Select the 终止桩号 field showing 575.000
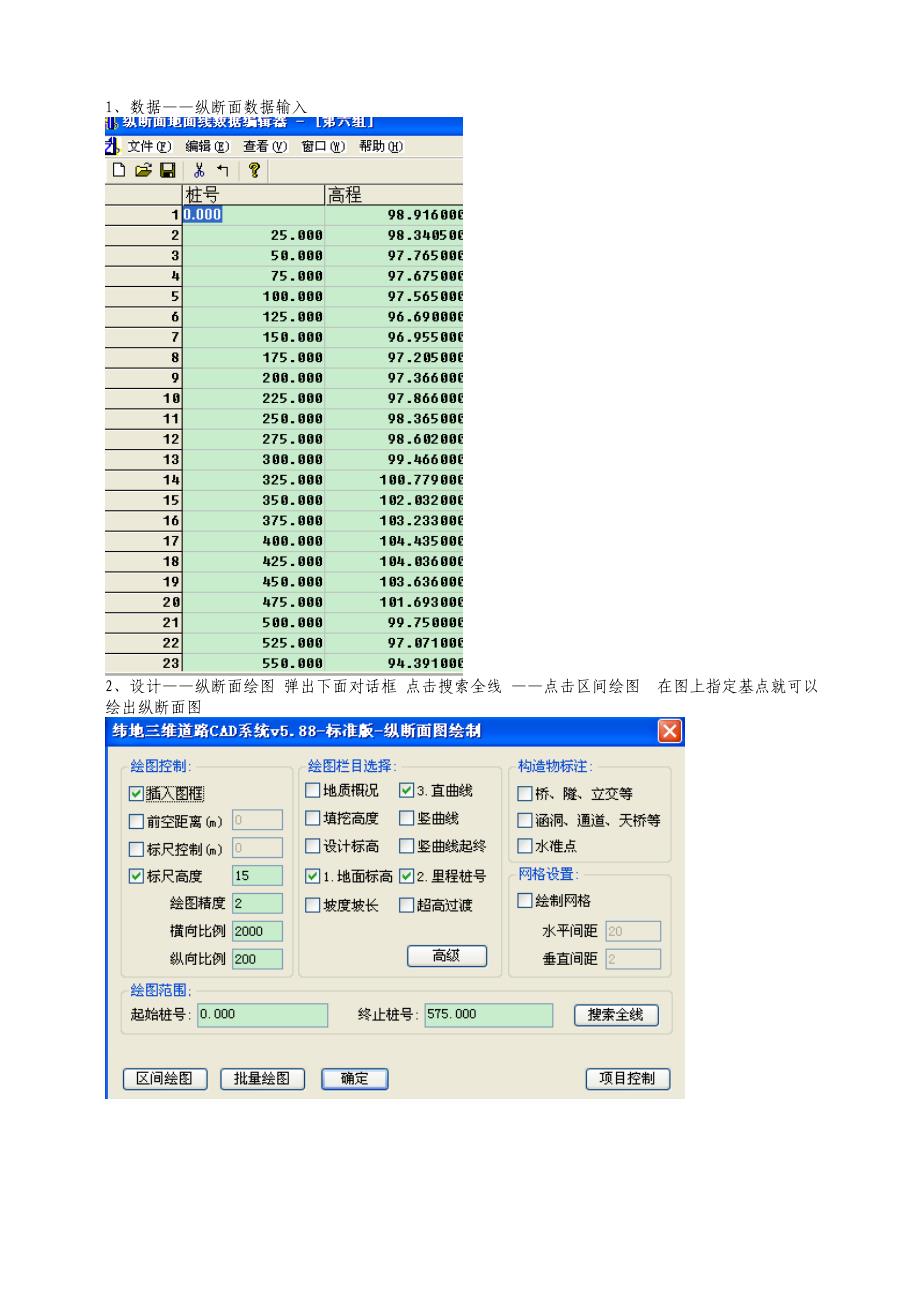The height and width of the screenshot is (1302, 920). pos(488,1014)
